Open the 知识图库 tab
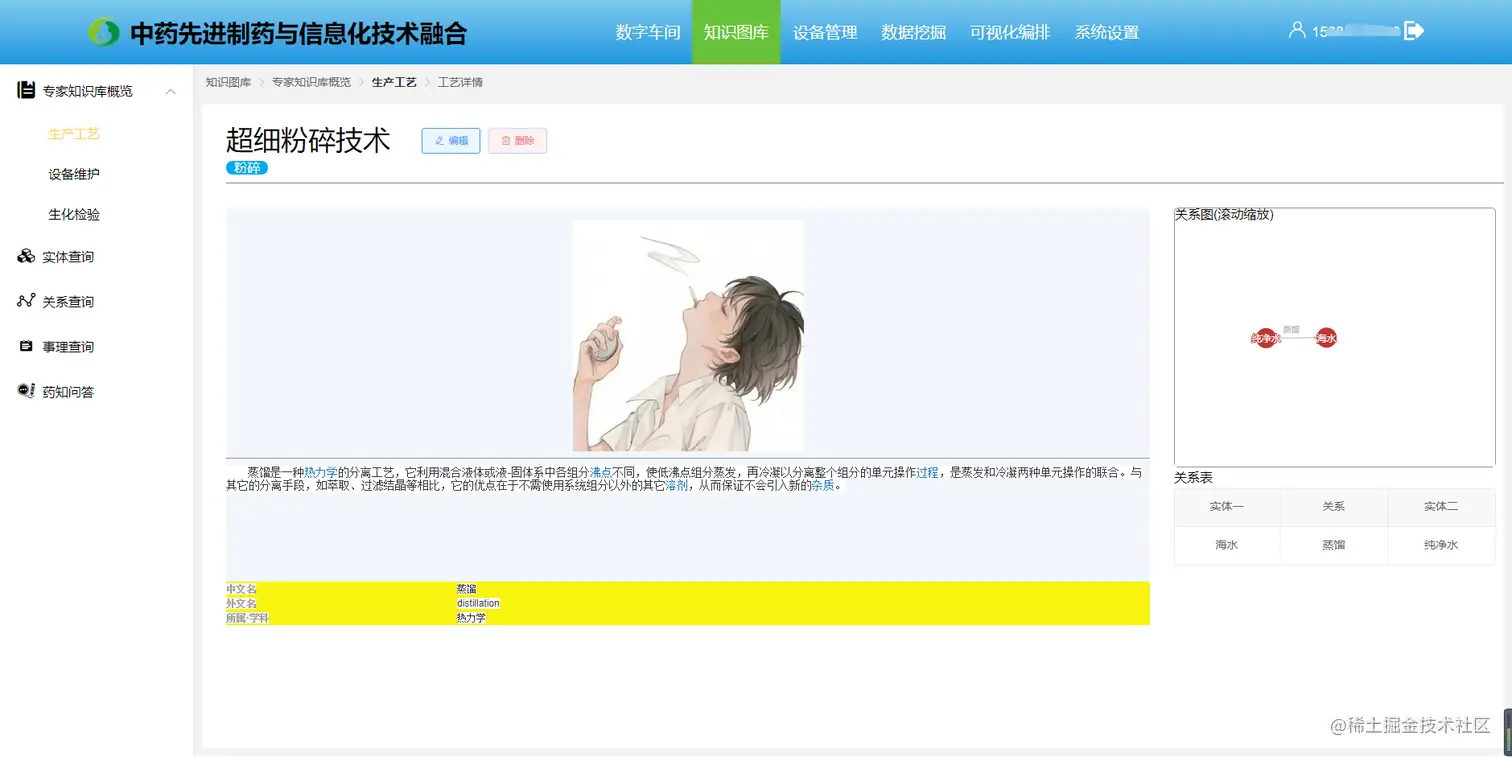Viewport: 1512px width, 757px height. click(x=736, y=32)
